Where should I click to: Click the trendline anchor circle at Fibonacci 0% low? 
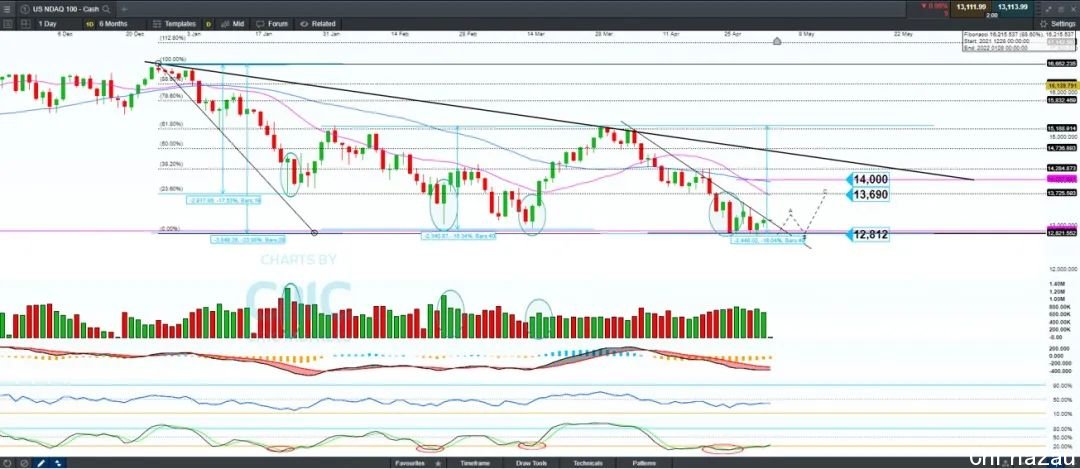[x=315, y=233]
